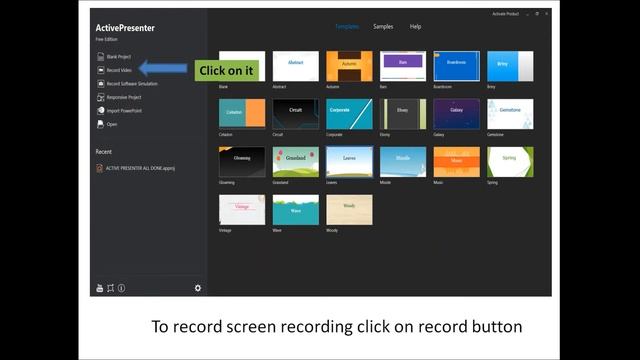The image size is (640, 360).
Task: Choose the Galaxy template thumbnail
Action: point(456,114)
